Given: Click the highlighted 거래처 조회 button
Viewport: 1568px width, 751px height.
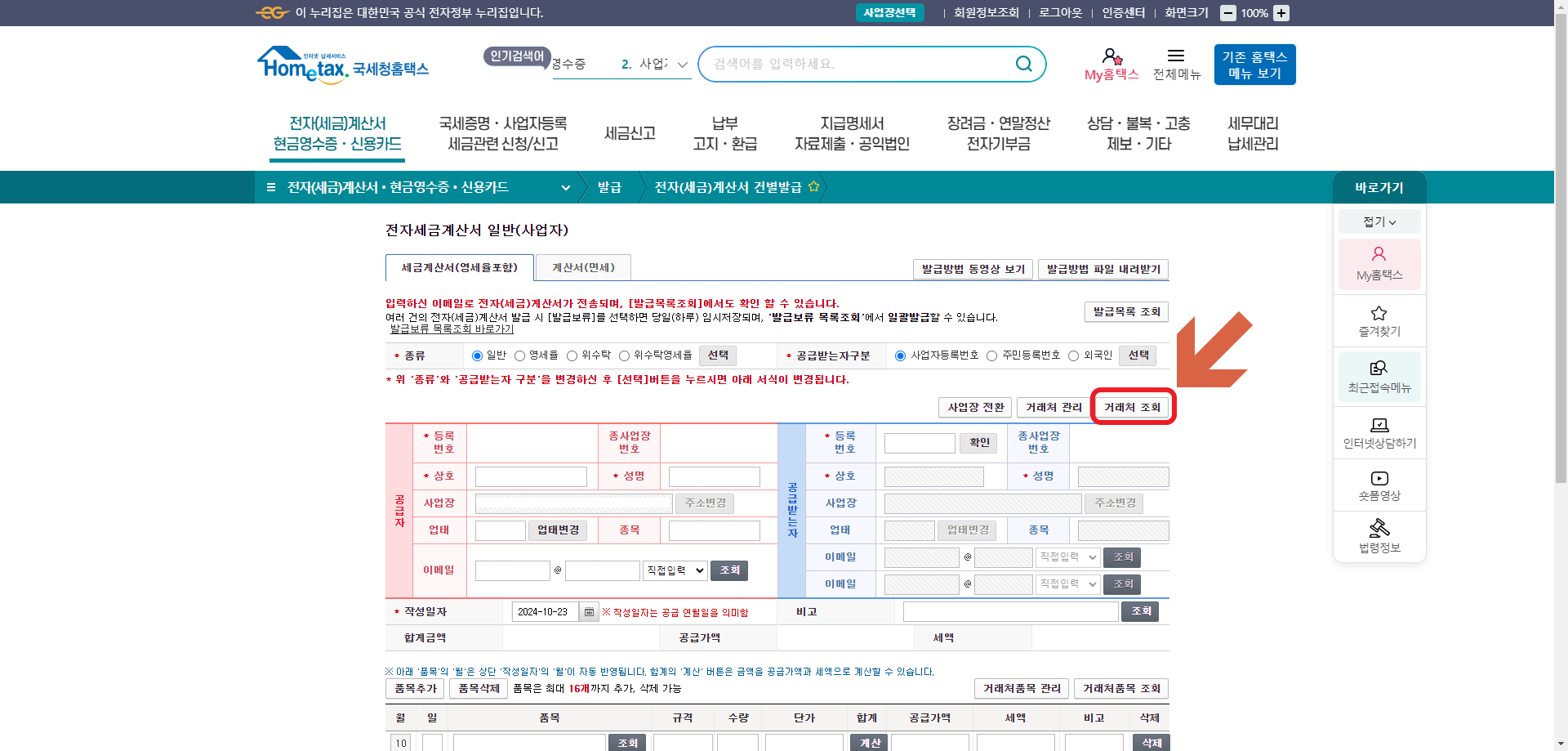Looking at the screenshot, I should [x=1133, y=406].
